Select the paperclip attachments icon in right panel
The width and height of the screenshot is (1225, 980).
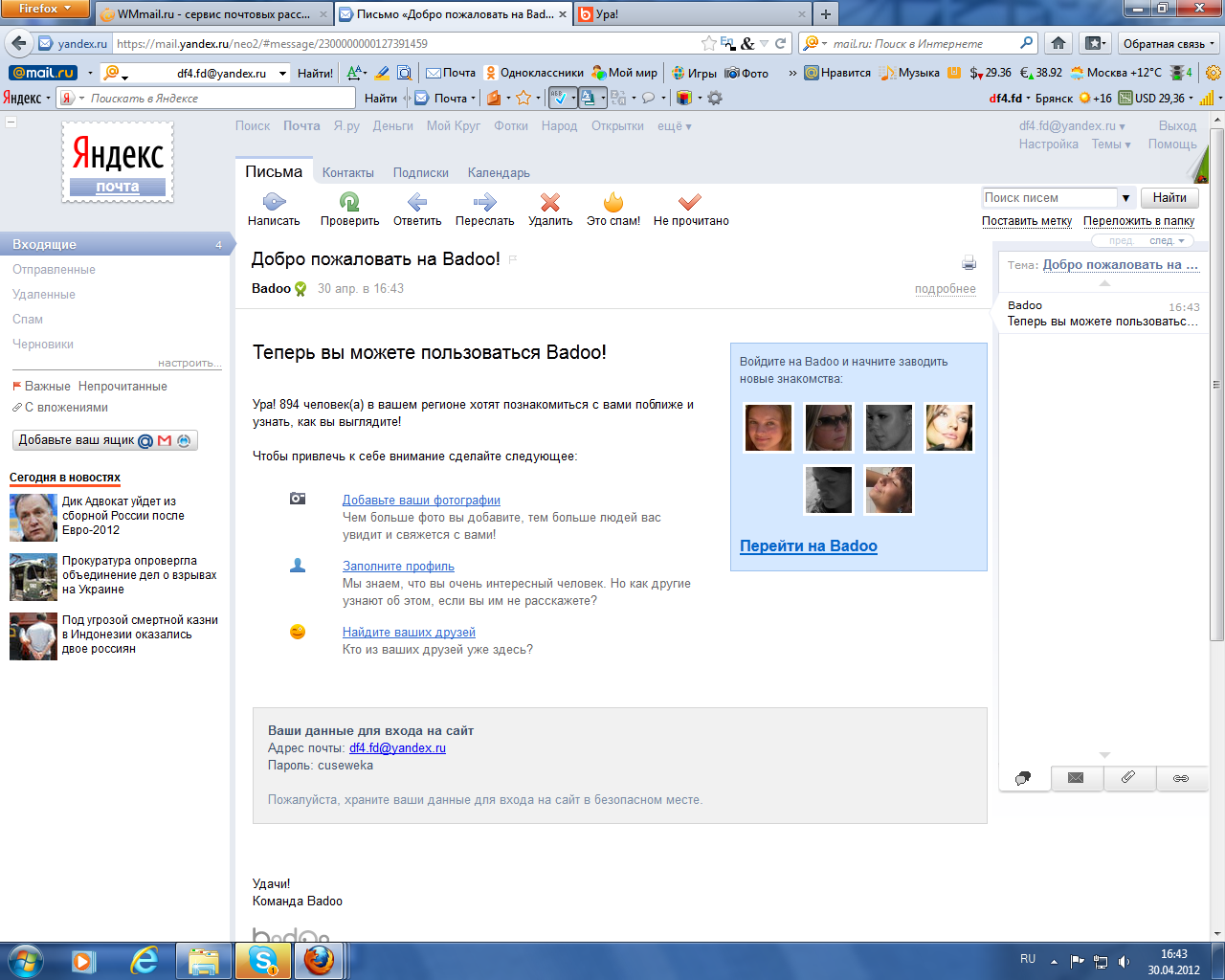[x=1128, y=778]
